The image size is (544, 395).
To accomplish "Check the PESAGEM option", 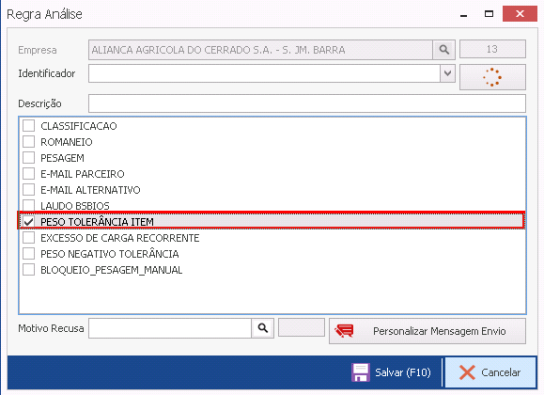I will tap(29, 157).
